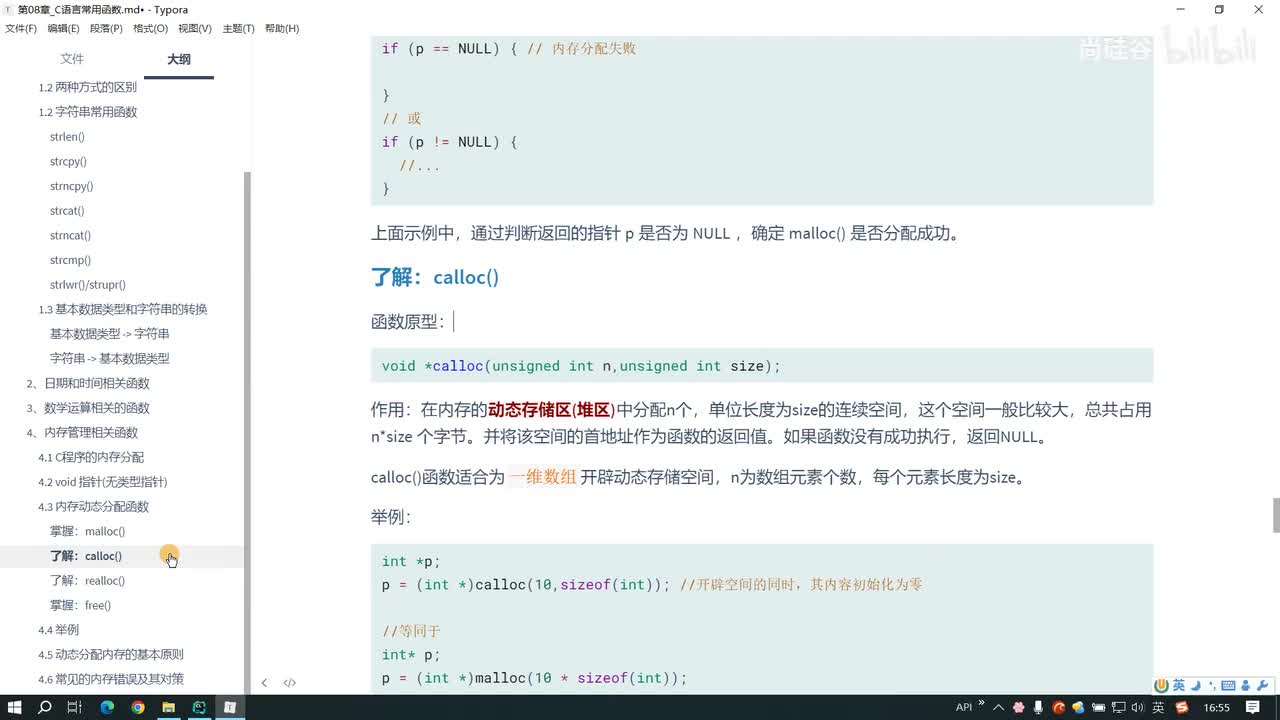Toggle moon icon in IME bar
This screenshot has width=1280, height=720.
tap(1194, 685)
